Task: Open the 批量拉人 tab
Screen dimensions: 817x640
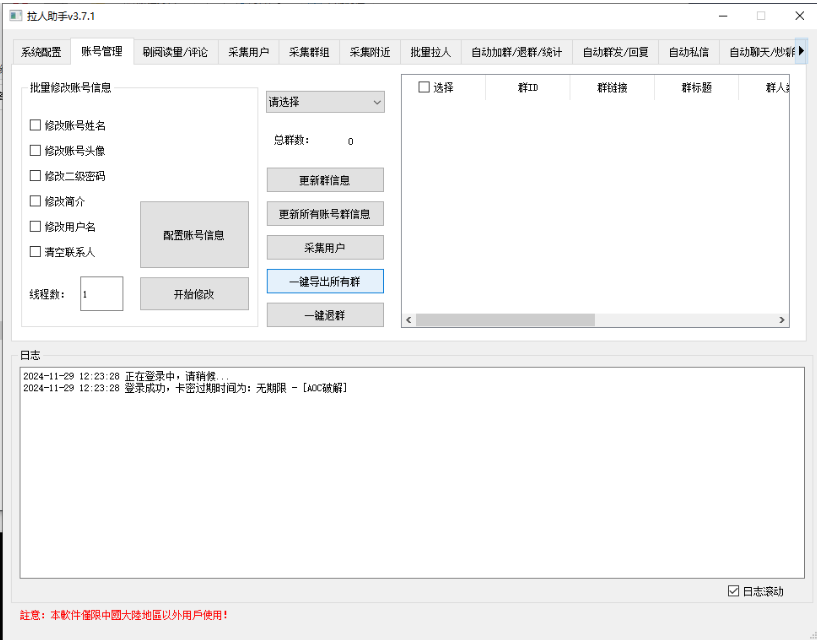Action: 430,52
